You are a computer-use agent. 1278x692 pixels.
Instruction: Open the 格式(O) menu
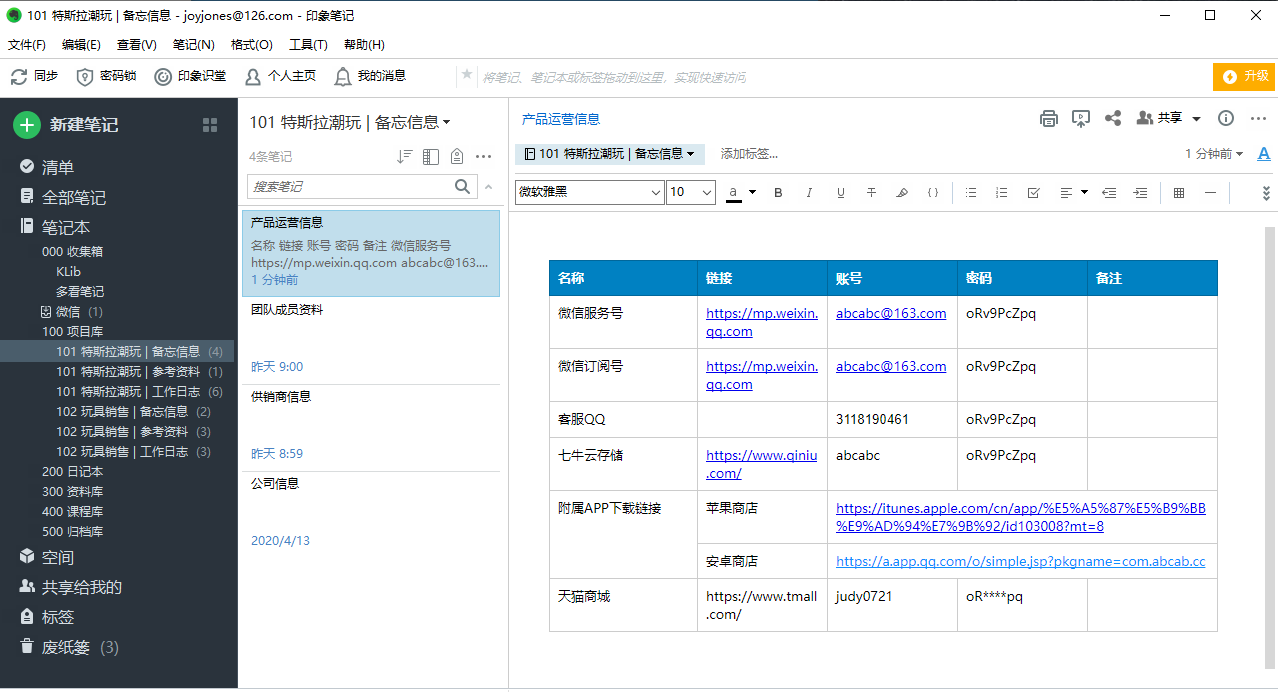[x=252, y=45]
